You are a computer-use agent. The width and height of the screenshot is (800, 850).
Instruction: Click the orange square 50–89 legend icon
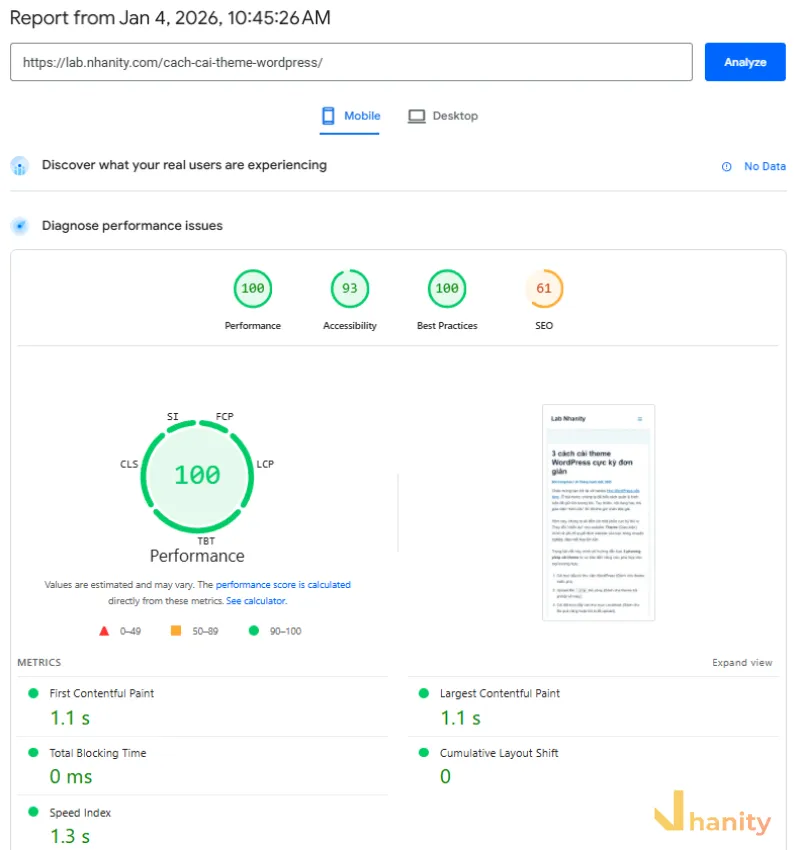(x=176, y=630)
